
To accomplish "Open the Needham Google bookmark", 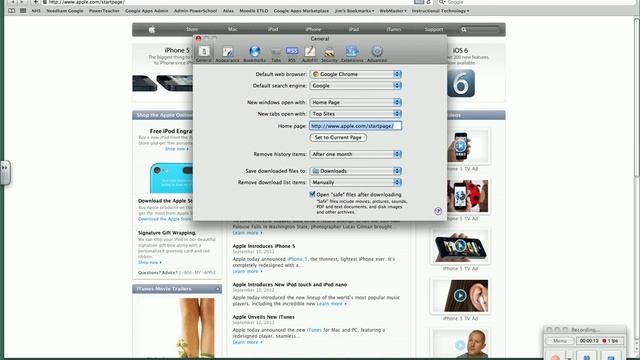I will click(64, 11).
